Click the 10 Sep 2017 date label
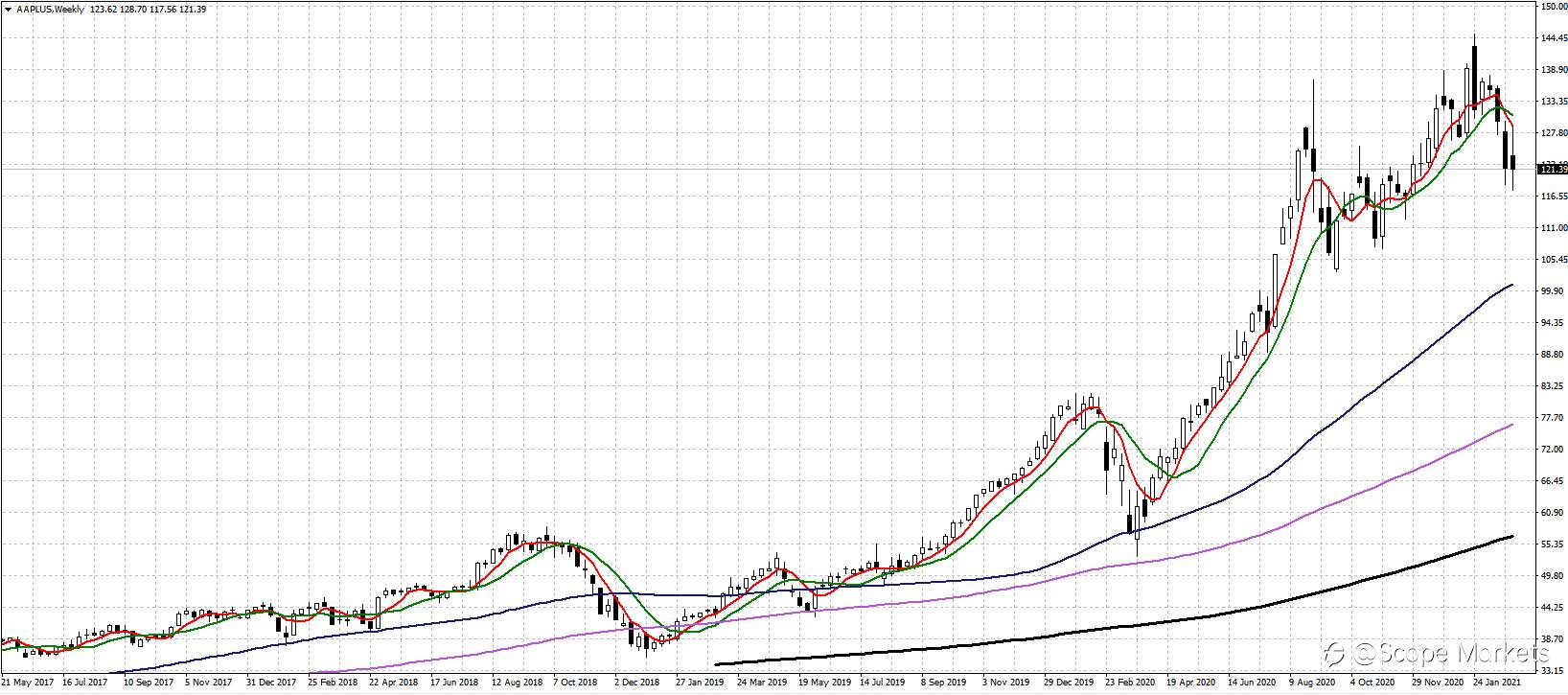The image size is (1568, 695). click(x=148, y=683)
